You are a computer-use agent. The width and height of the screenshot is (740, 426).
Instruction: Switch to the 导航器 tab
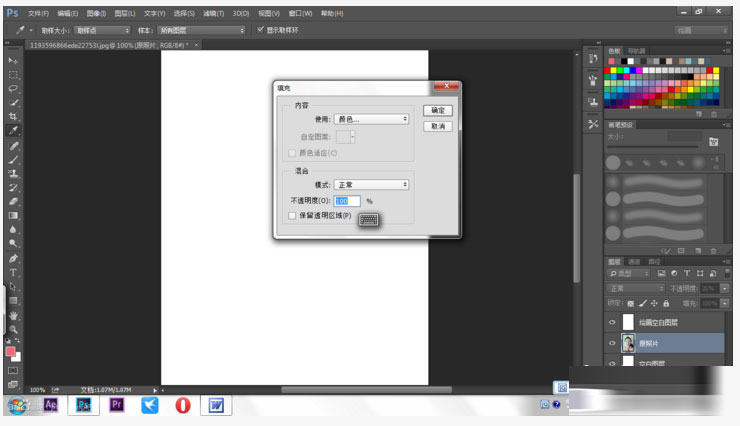coord(636,51)
